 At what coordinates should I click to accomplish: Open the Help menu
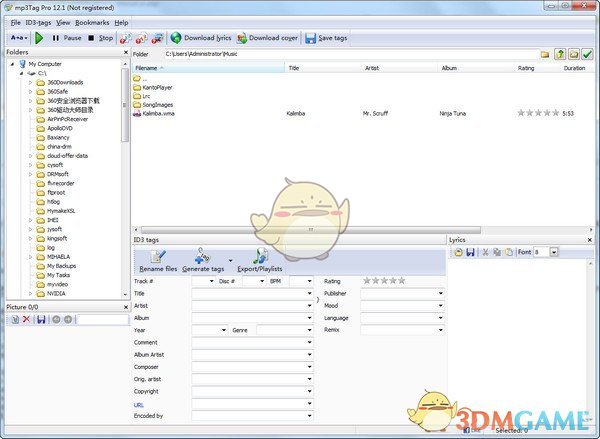tap(121, 23)
